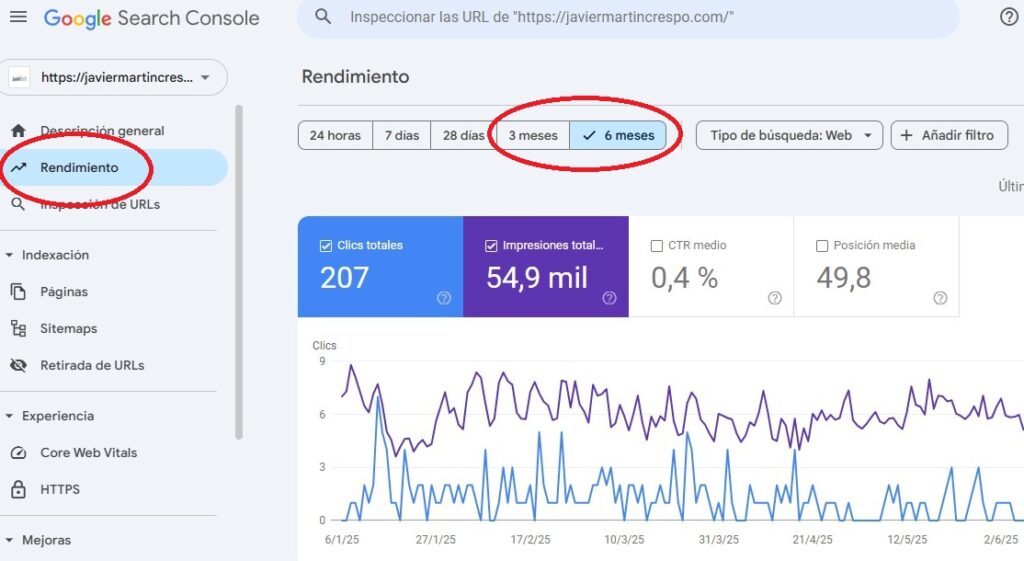
Task: Open help tooltip on Impresiones totales card
Action: tap(609, 298)
